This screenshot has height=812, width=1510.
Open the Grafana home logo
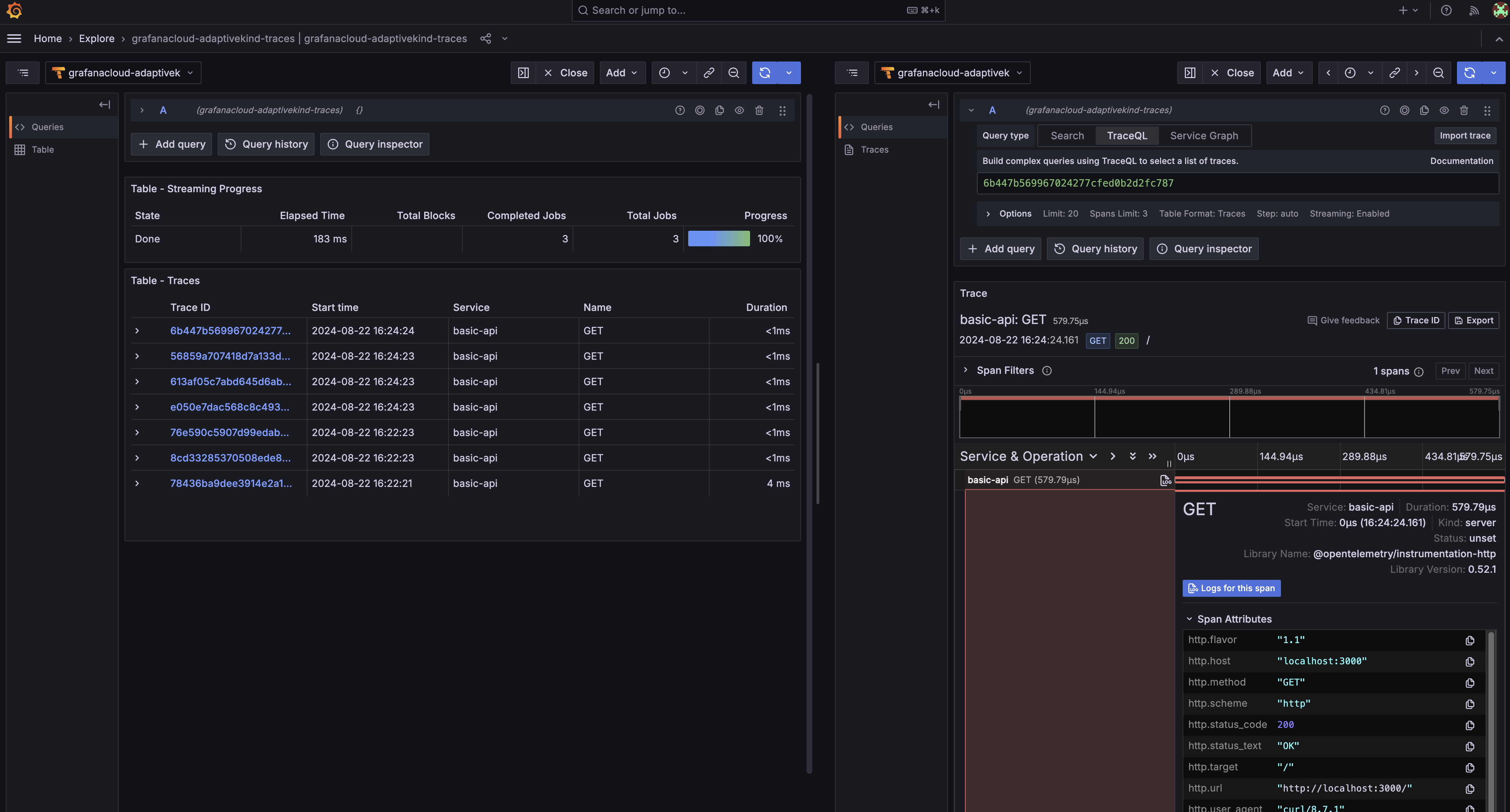pos(14,11)
